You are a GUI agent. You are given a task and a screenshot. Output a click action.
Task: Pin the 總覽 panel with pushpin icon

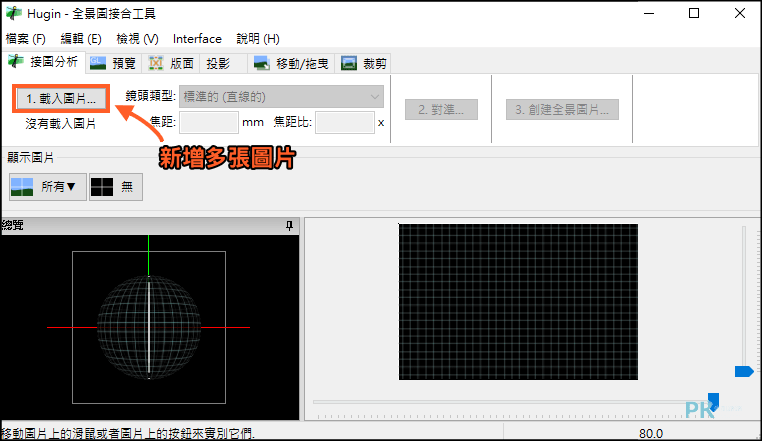[290, 226]
